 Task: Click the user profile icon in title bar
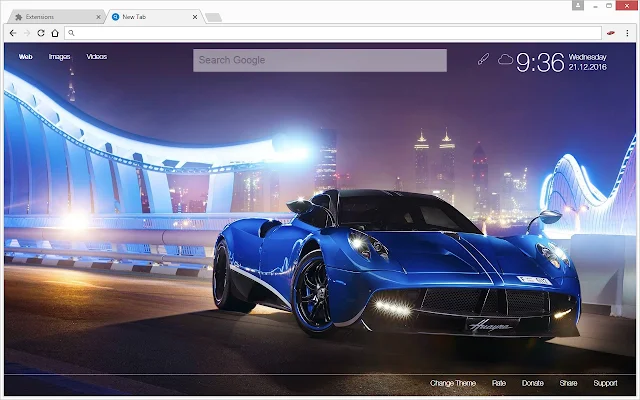click(x=578, y=5)
